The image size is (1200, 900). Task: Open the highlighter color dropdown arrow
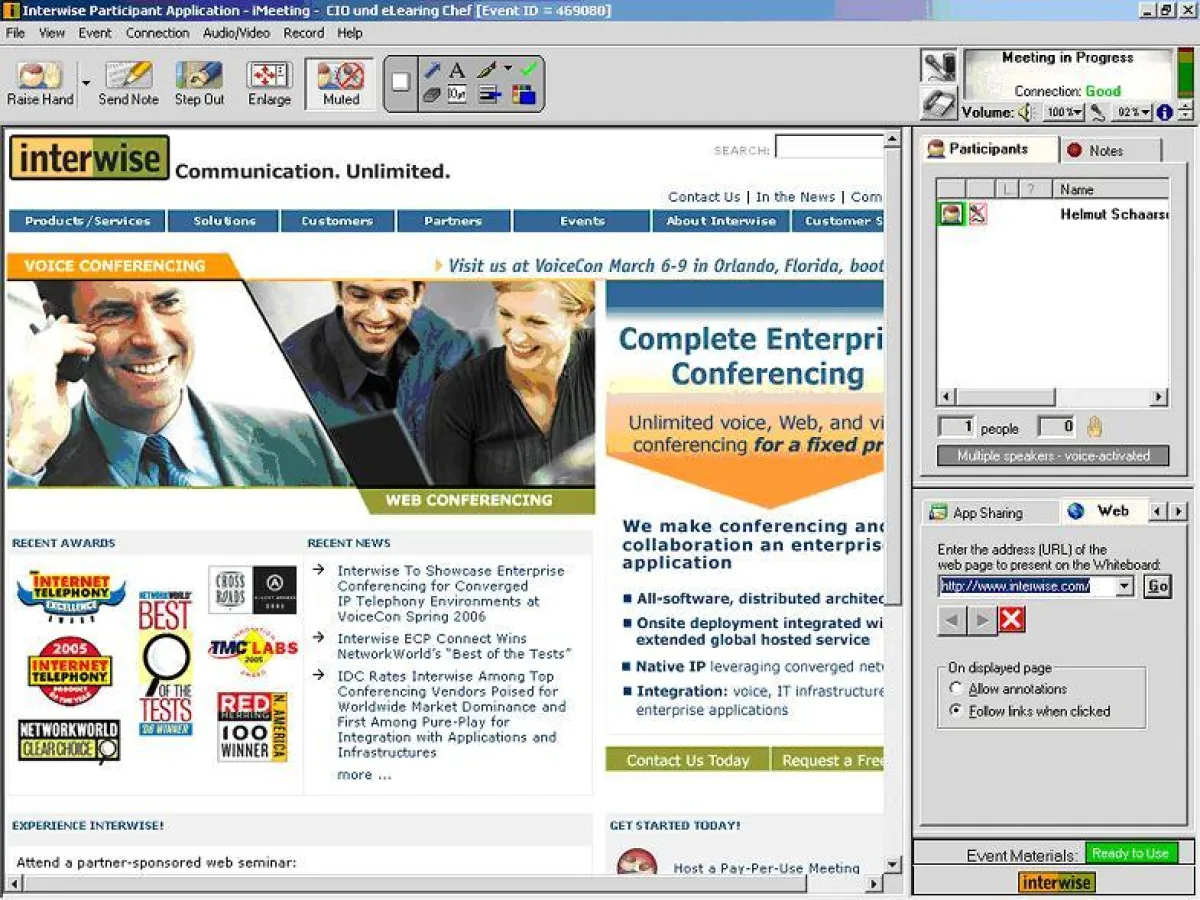(x=507, y=68)
